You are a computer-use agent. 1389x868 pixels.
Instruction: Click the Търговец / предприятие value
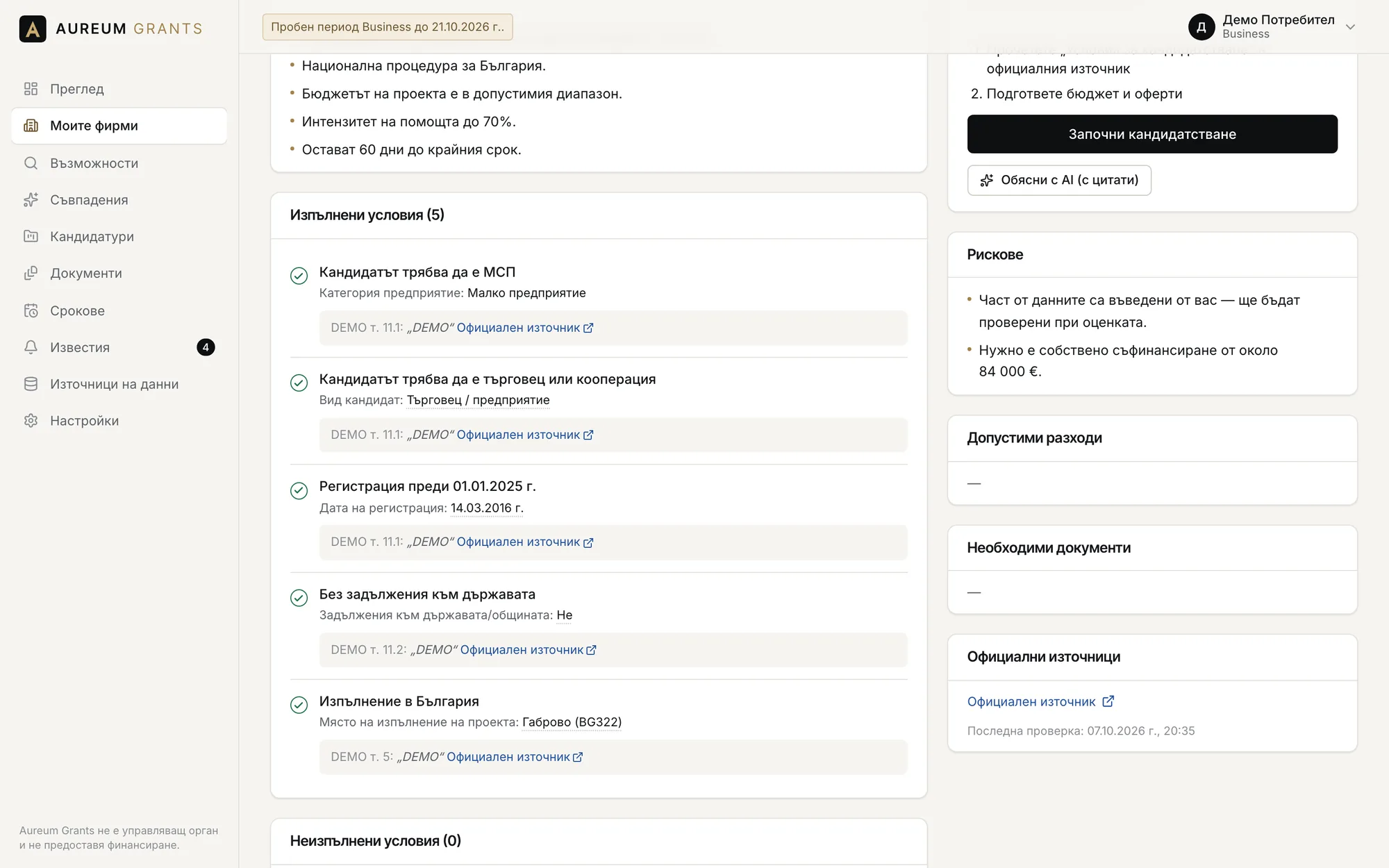point(478,400)
